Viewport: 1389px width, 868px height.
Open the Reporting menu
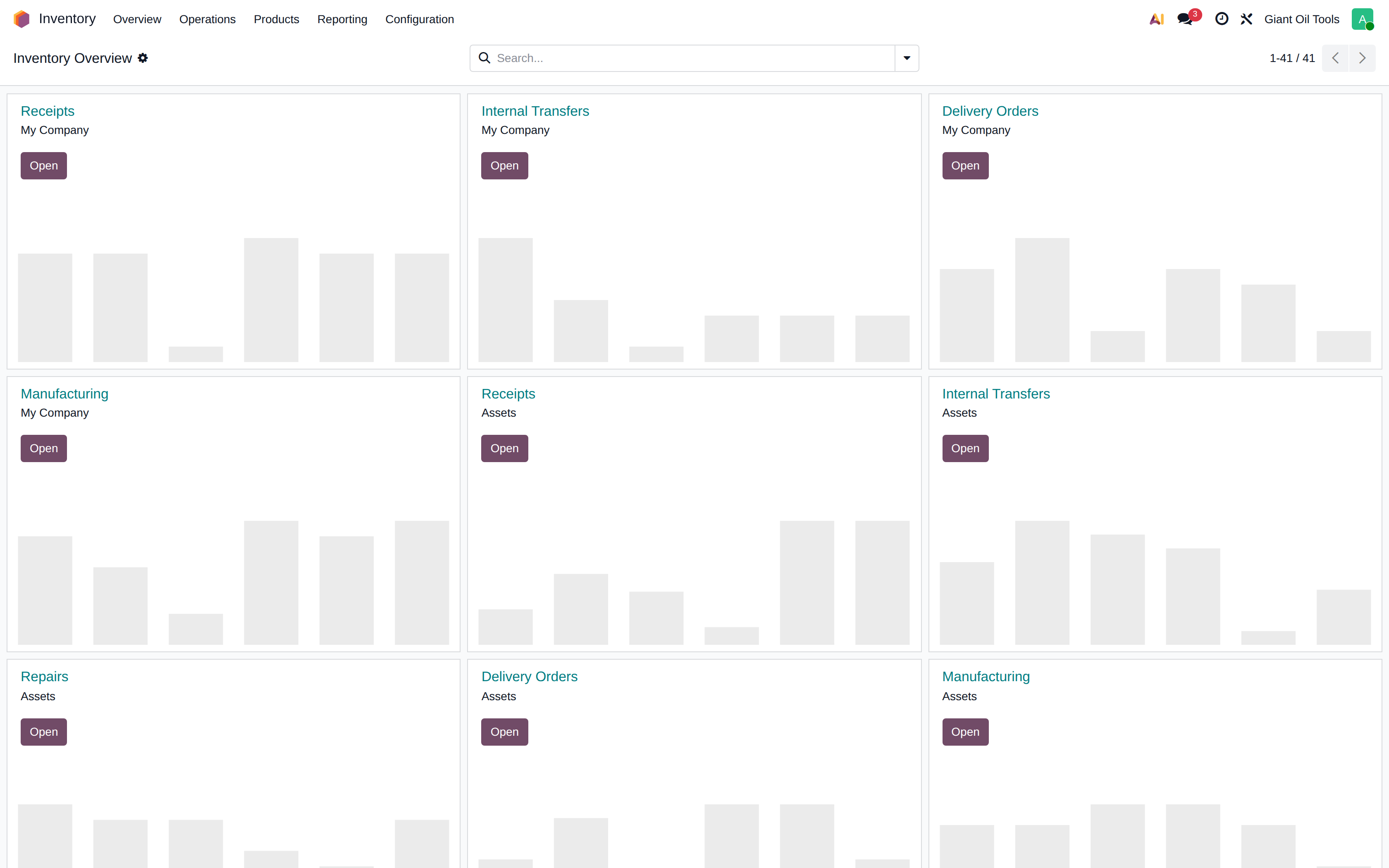click(x=342, y=19)
